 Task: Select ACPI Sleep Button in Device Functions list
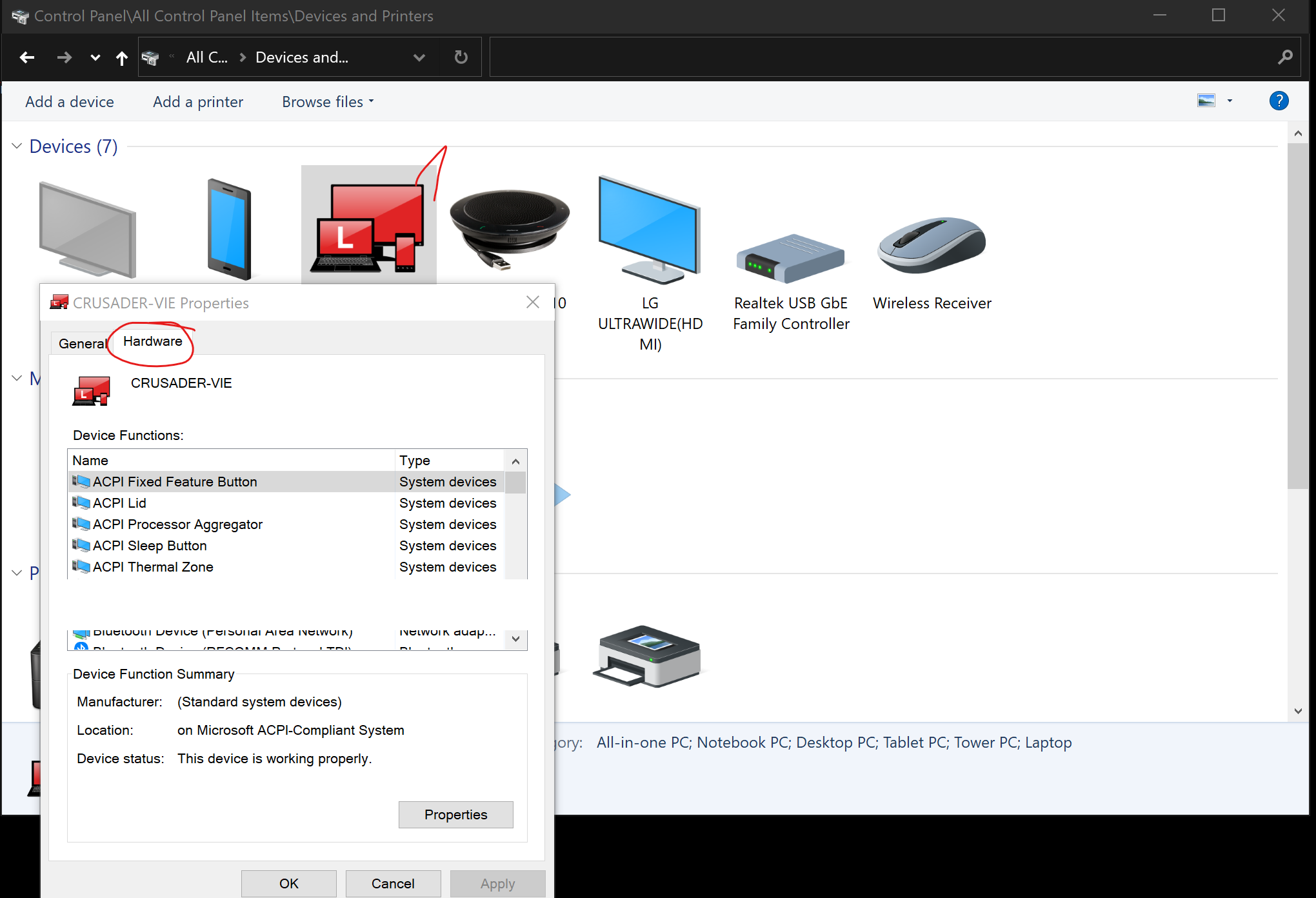[x=150, y=545]
